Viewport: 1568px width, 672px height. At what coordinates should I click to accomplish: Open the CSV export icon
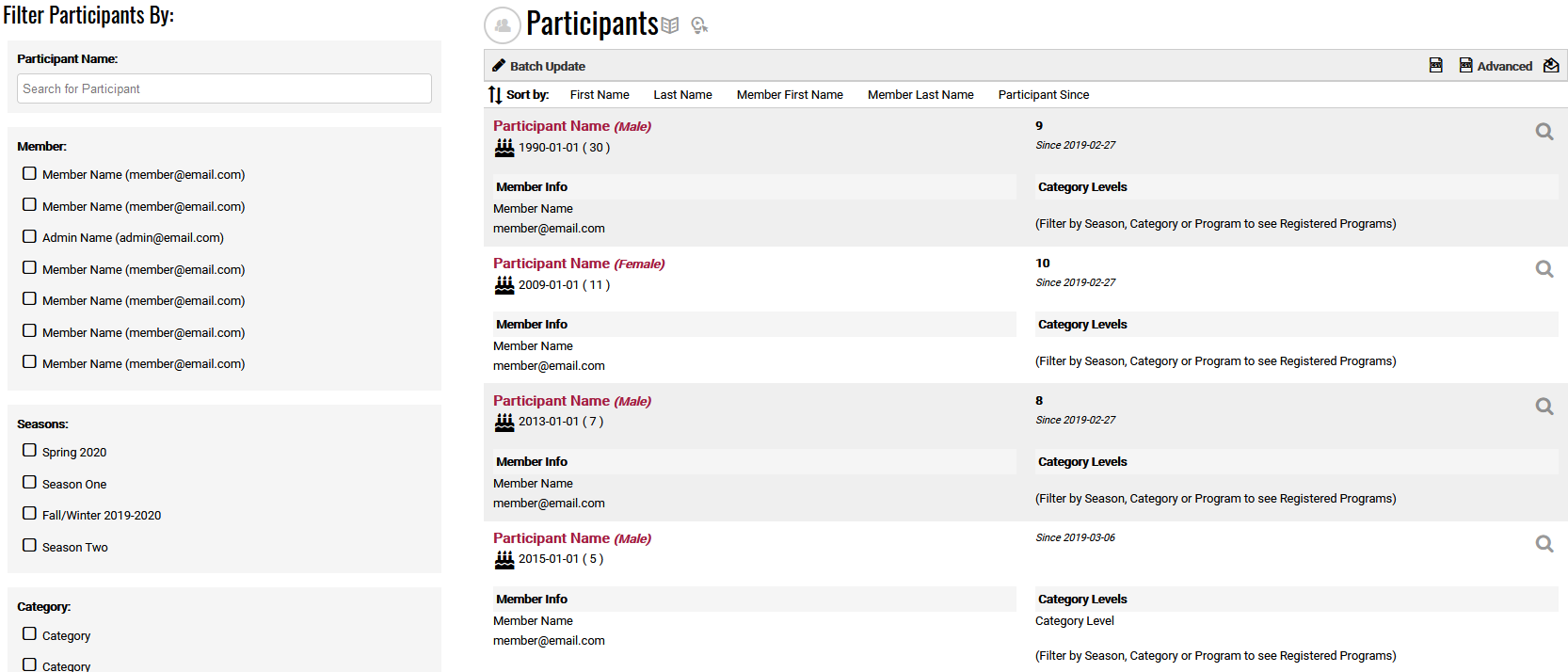pyautogui.click(x=1435, y=65)
